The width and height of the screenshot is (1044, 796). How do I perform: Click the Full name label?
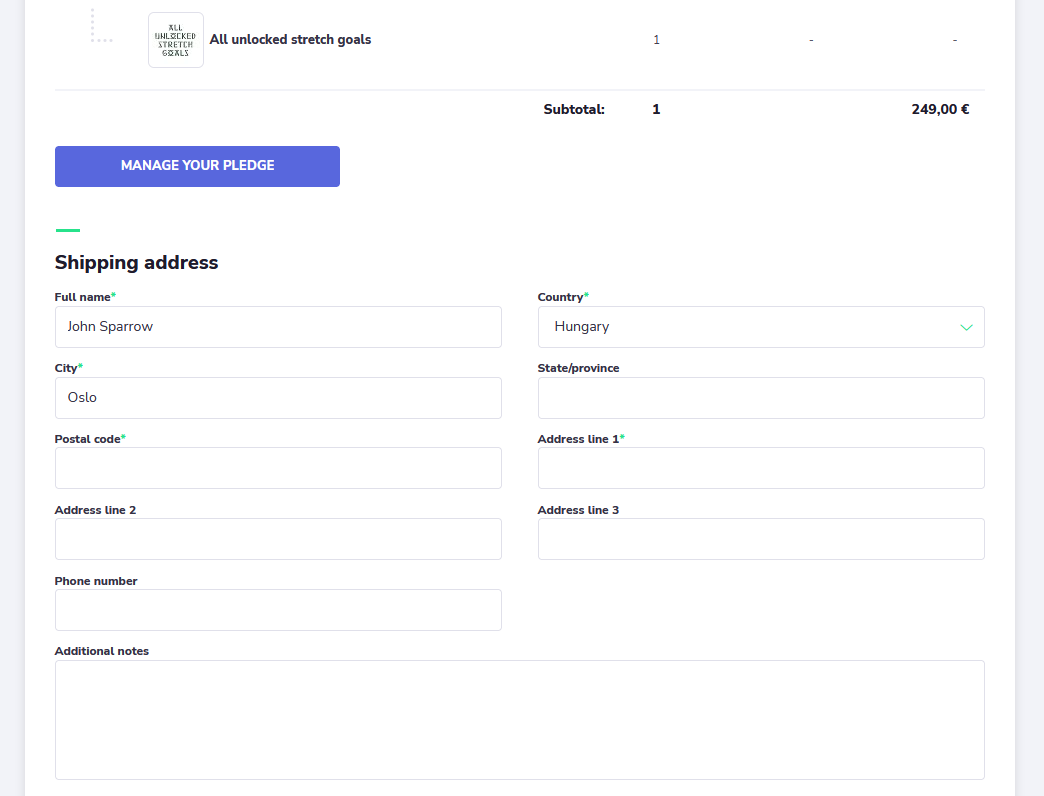pyautogui.click(x=83, y=297)
